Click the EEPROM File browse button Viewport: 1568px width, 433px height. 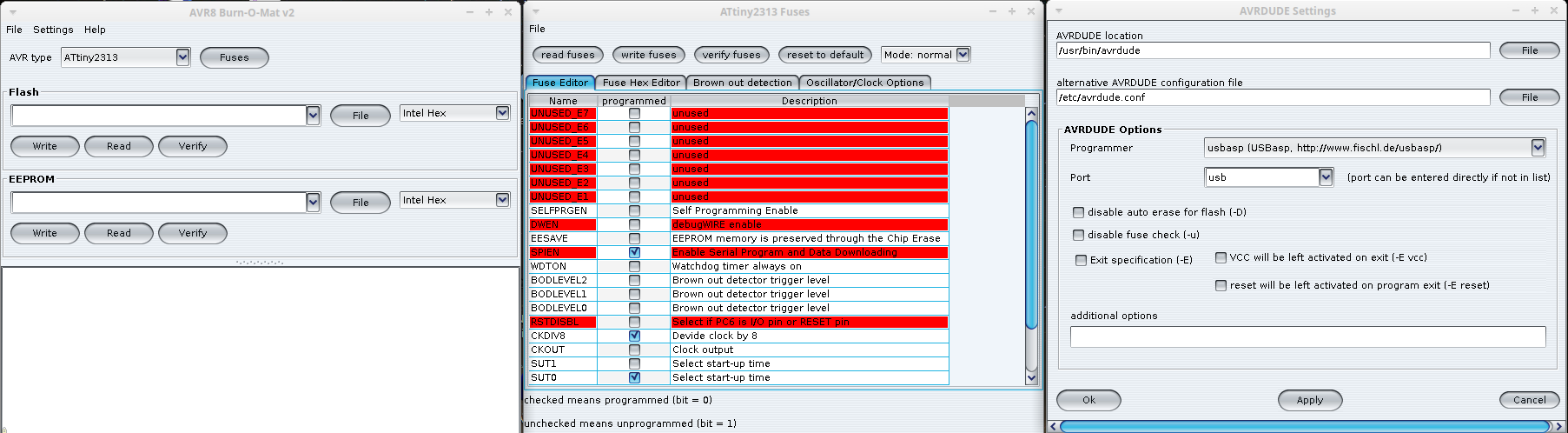[x=361, y=203]
